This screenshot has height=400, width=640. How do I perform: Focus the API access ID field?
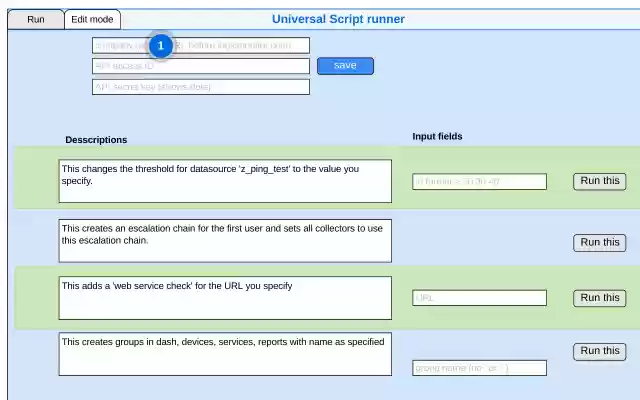pyautogui.click(x=201, y=66)
